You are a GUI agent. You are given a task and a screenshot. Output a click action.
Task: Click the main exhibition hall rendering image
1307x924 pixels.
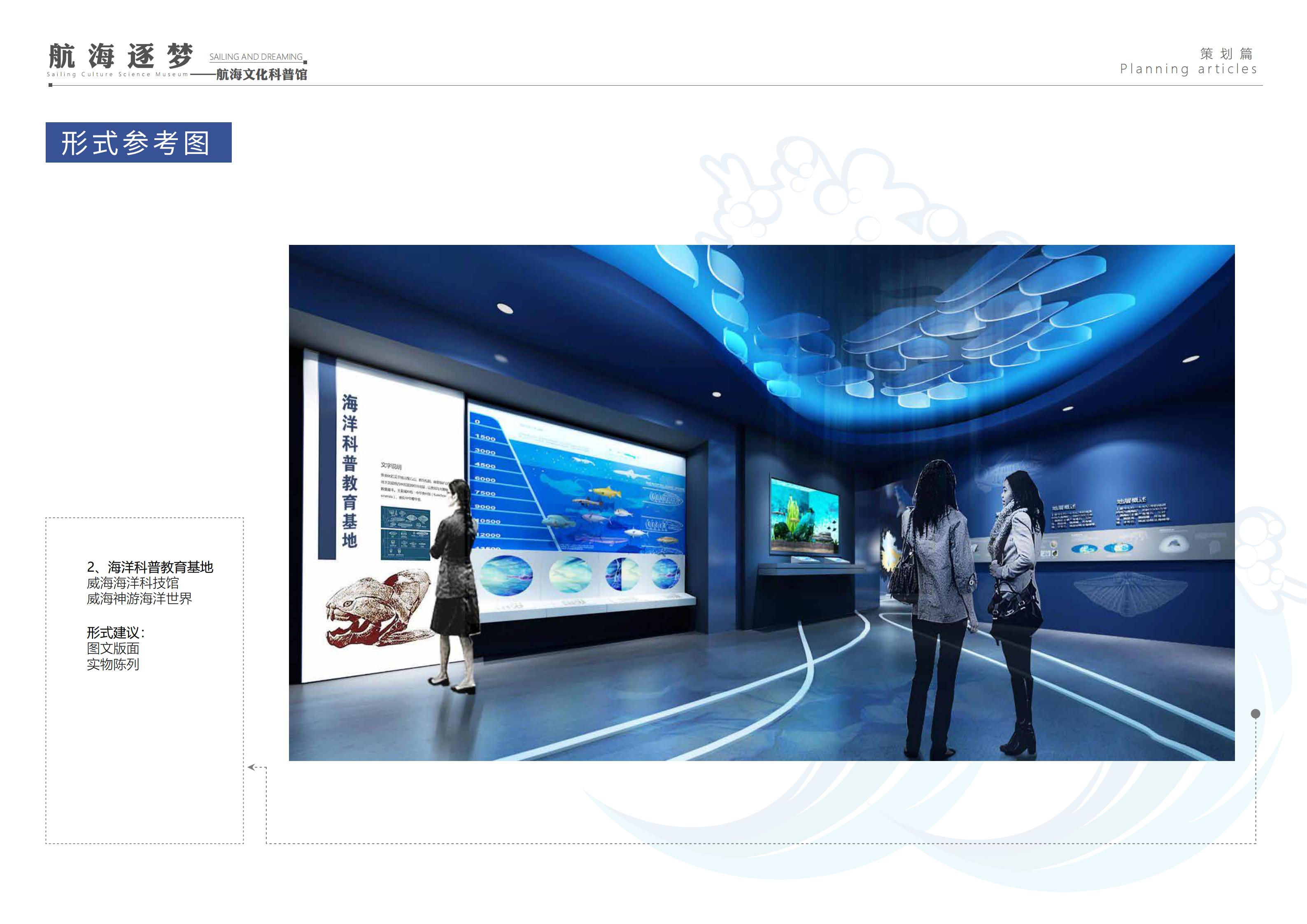click(x=761, y=503)
